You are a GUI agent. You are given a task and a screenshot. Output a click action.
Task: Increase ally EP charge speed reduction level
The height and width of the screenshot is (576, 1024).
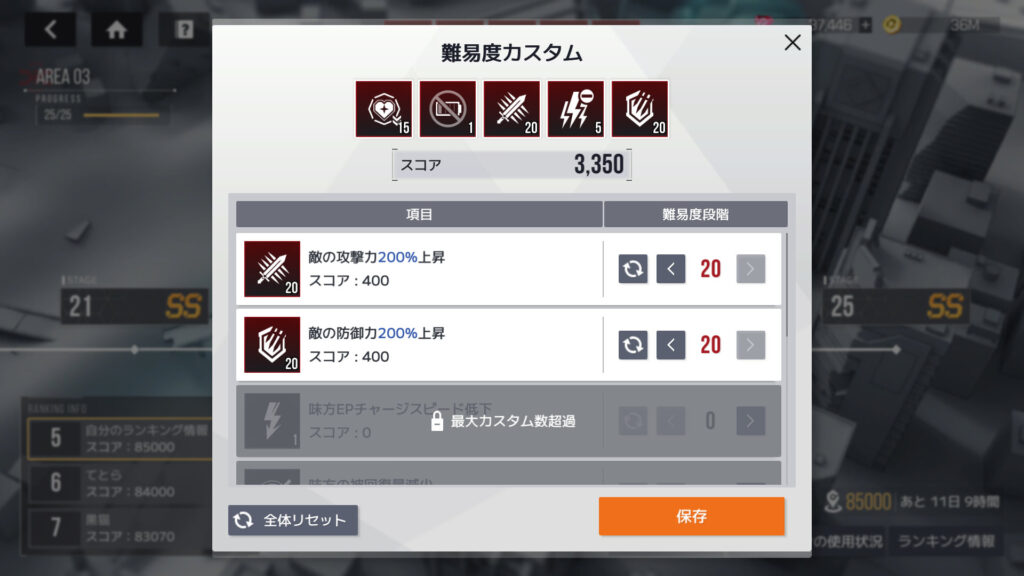750,421
